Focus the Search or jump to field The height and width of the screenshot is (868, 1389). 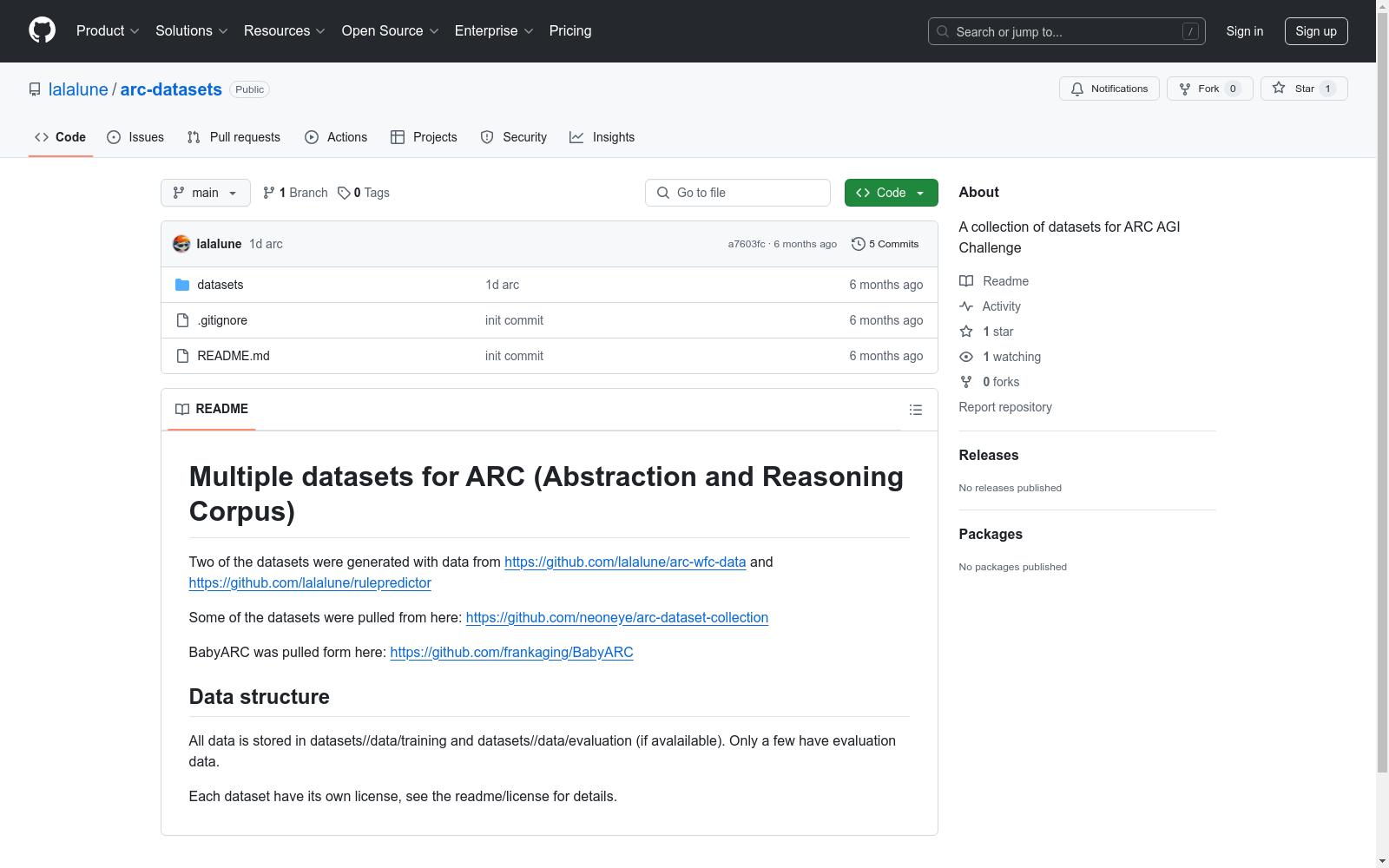tap(1067, 31)
